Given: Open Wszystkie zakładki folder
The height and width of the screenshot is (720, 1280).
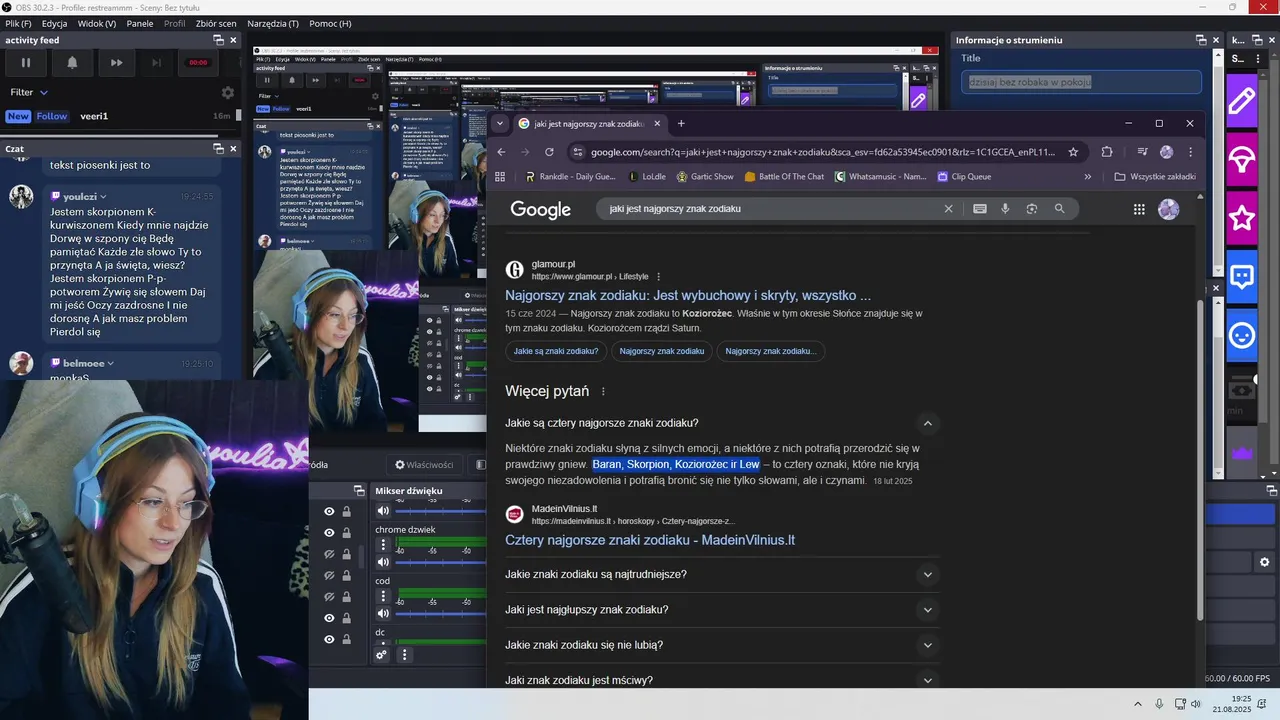Looking at the screenshot, I should coord(1155,177).
